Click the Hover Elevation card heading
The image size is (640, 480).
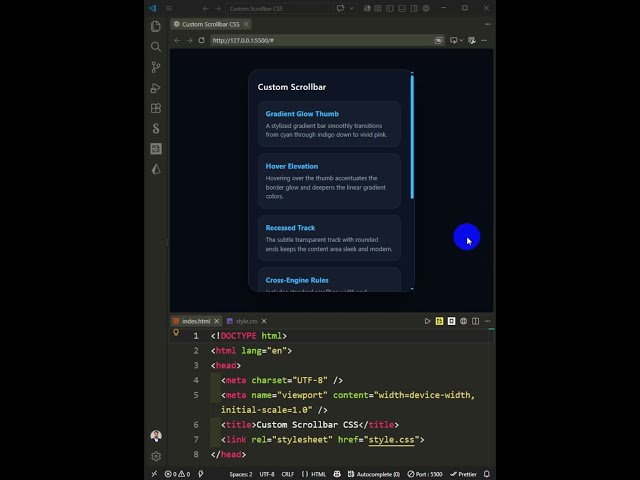click(292, 167)
